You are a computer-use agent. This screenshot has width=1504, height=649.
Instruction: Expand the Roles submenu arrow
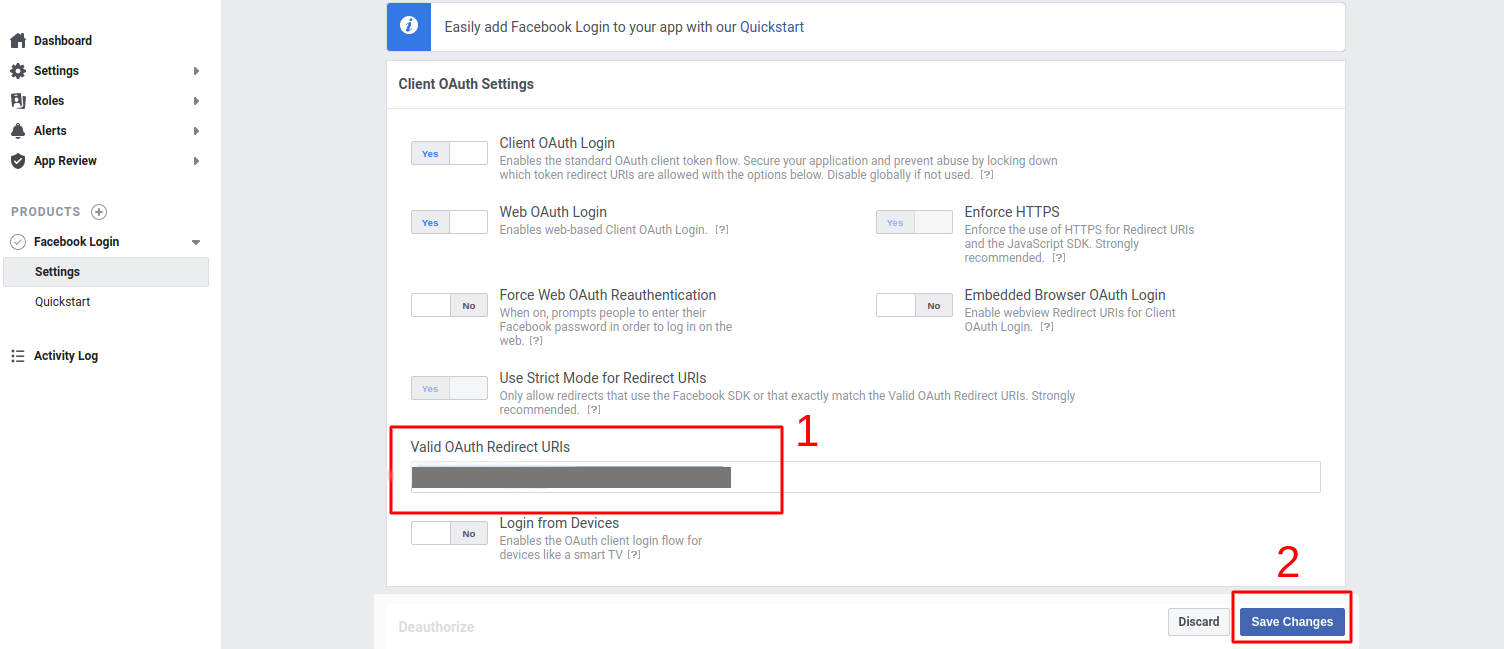pyautogui.click(x=196, y=101)
